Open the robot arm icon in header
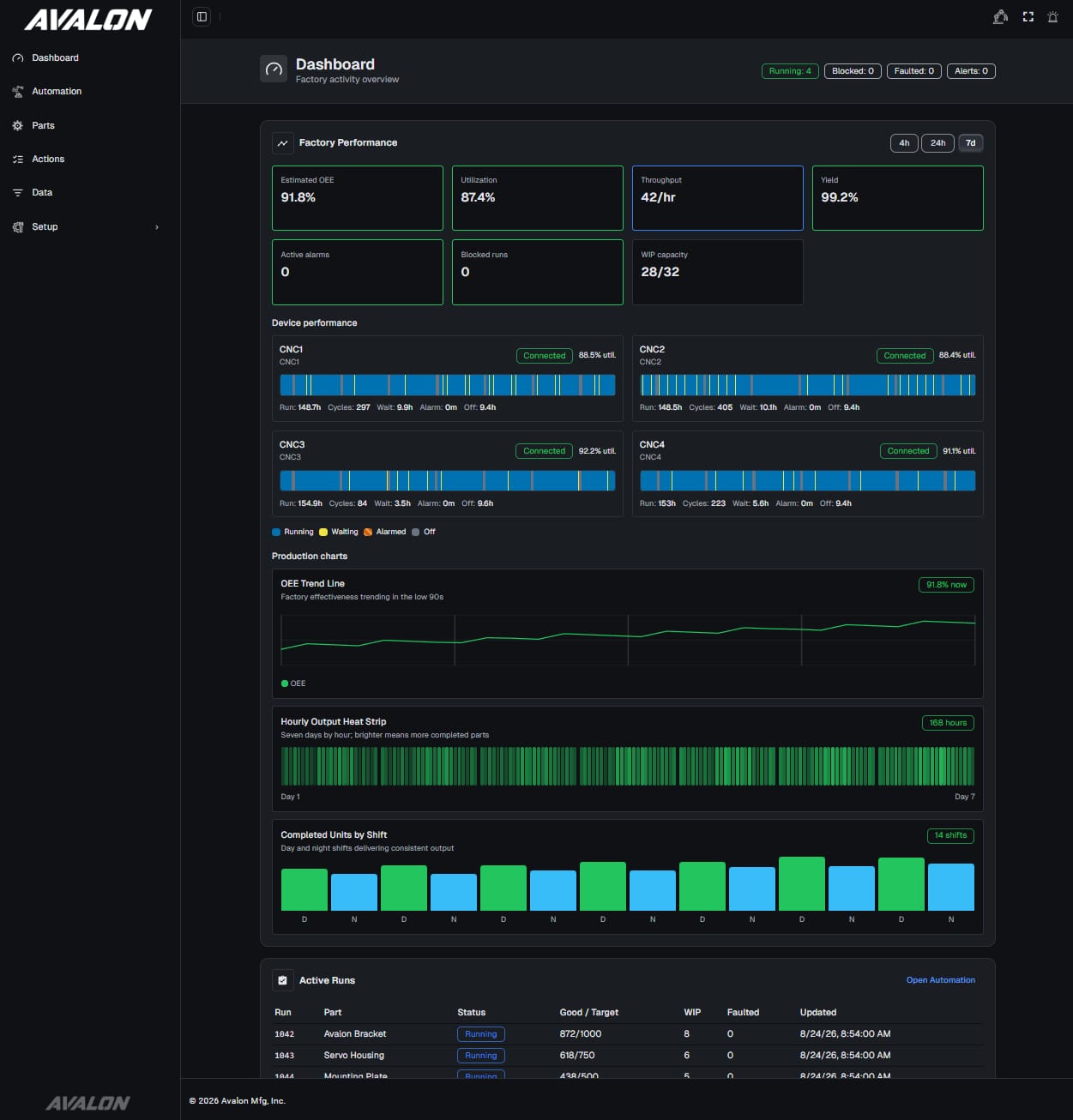Screen dimensions: 1073x1120 (x=1000, y=16)
